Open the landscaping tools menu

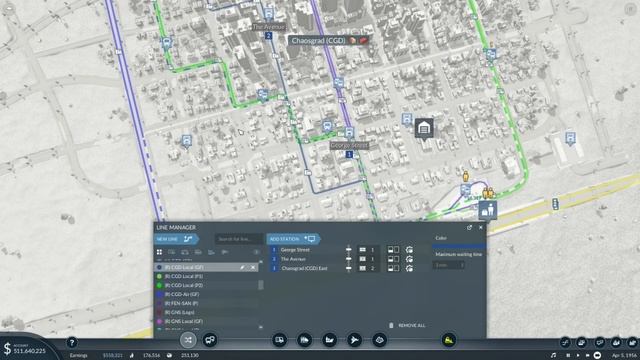379,340
